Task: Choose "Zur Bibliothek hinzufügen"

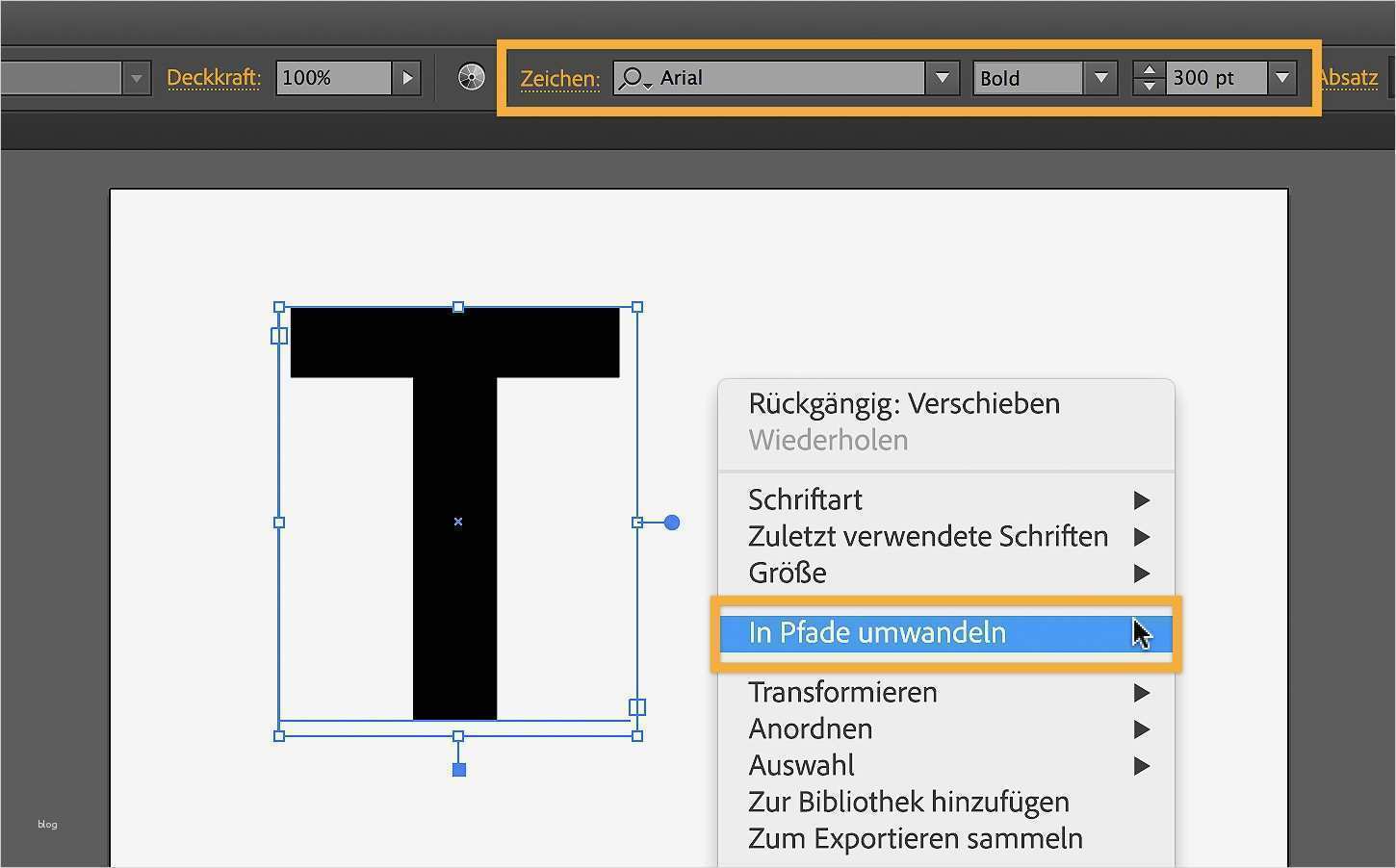Action: point(908,802)
